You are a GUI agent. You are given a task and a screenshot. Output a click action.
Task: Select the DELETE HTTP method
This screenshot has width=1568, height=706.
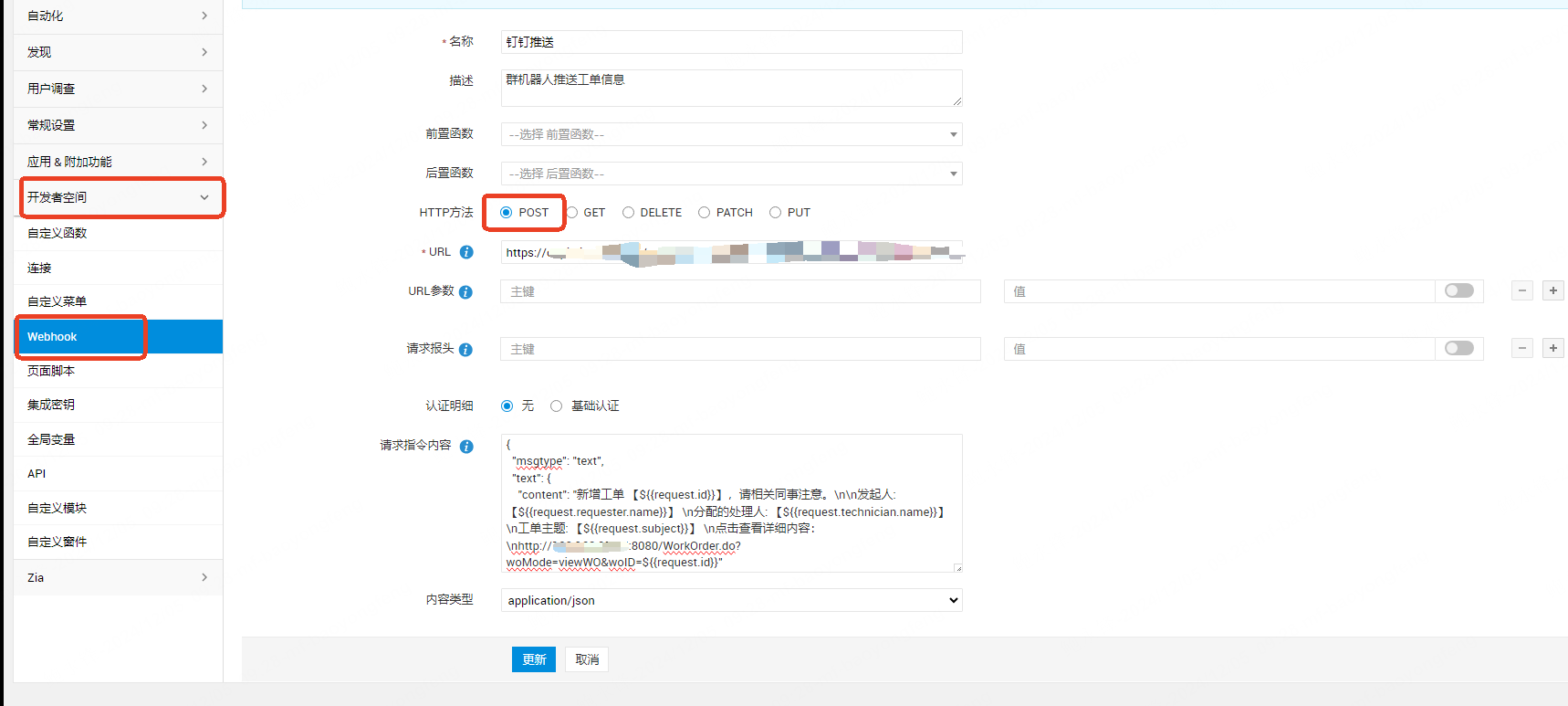click(628, 213)
